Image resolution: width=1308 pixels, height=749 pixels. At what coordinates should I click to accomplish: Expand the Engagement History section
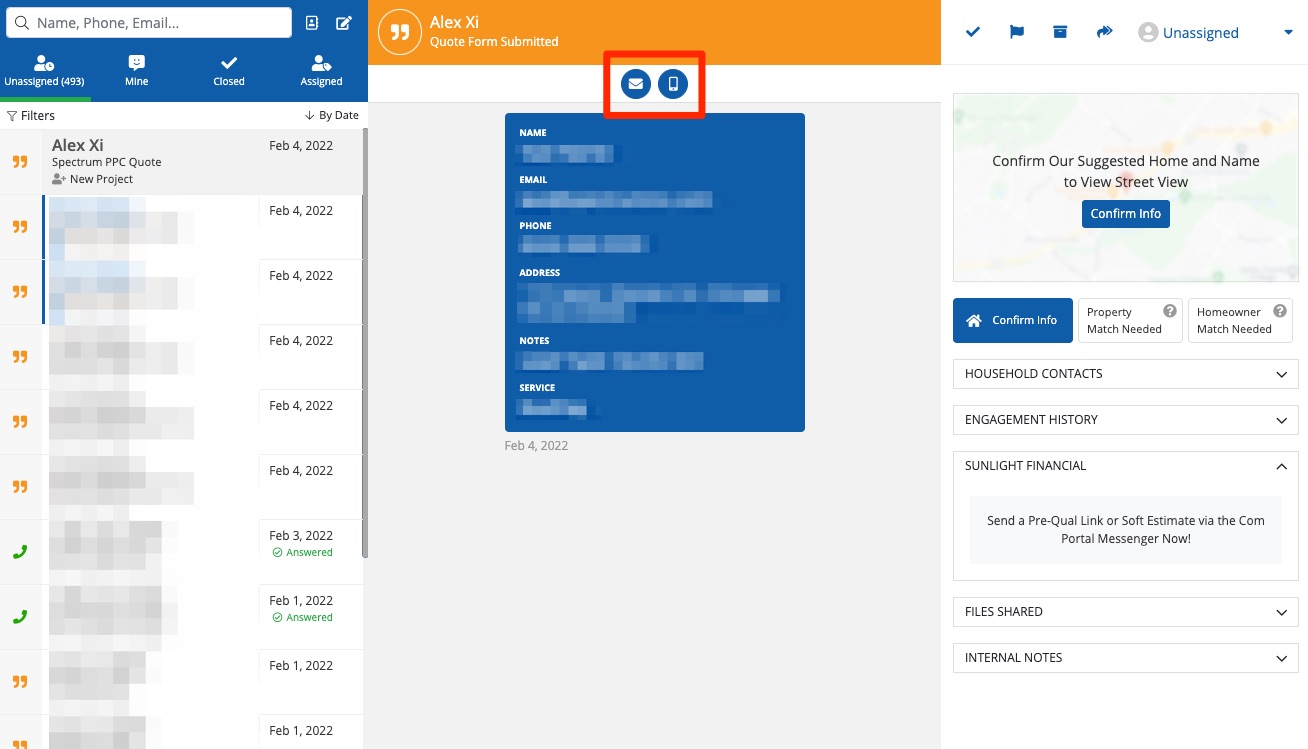tap(1125, 420)
